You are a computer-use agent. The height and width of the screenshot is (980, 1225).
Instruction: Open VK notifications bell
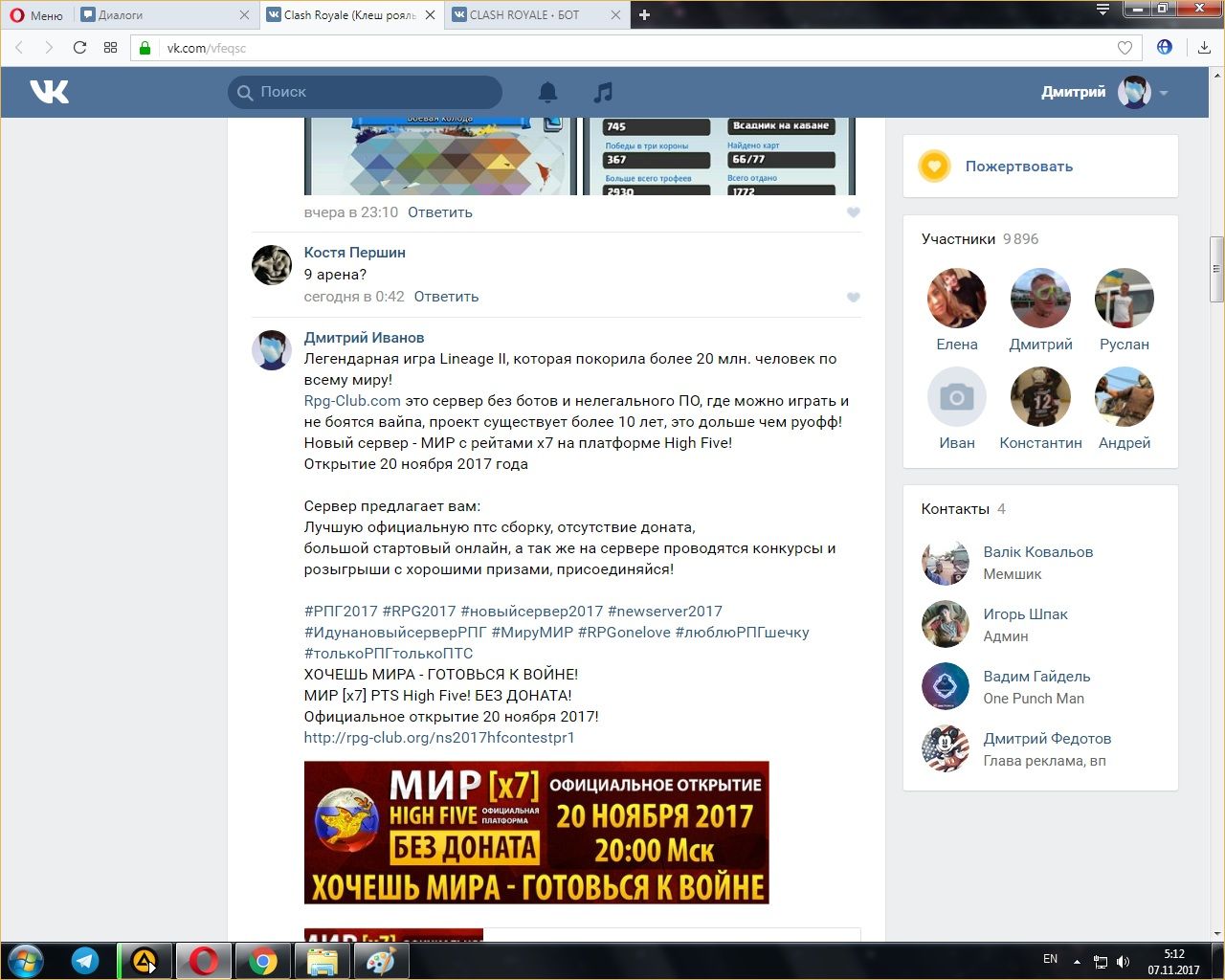[547, 92]
